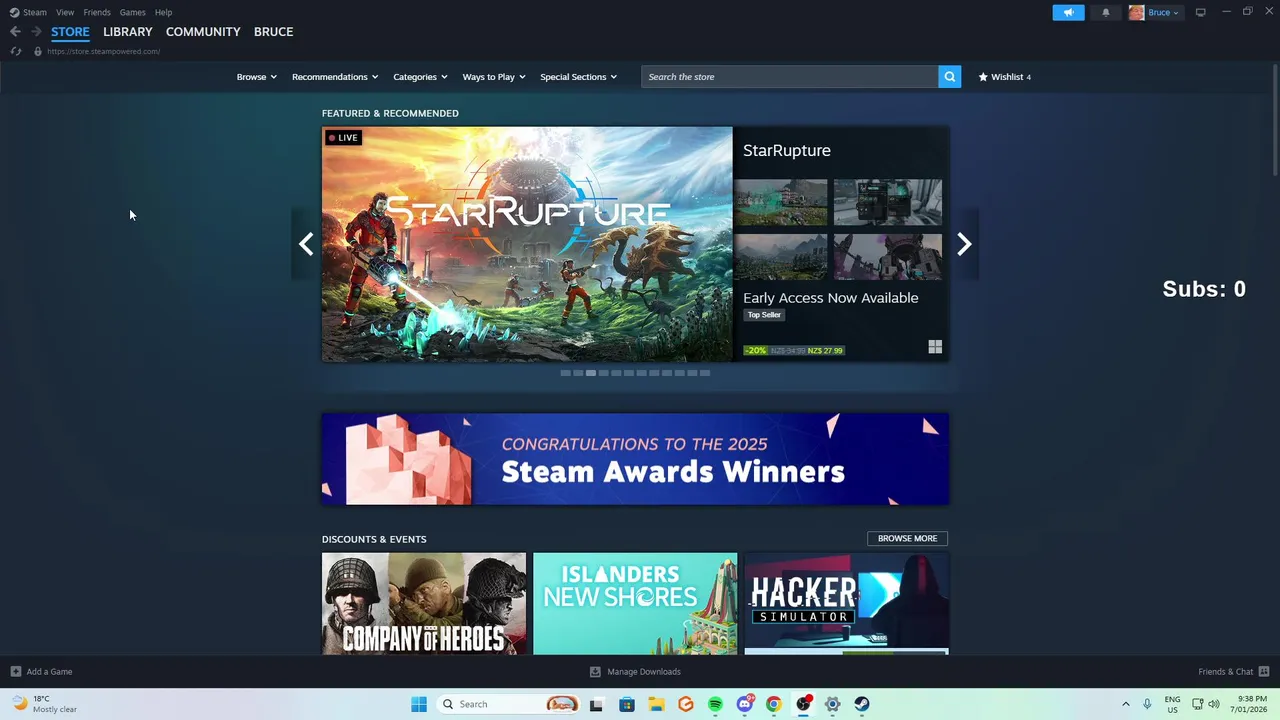Screen dimensions: 1280x720
Task: Focus the Search the store field
Action: tap(790, 77)
